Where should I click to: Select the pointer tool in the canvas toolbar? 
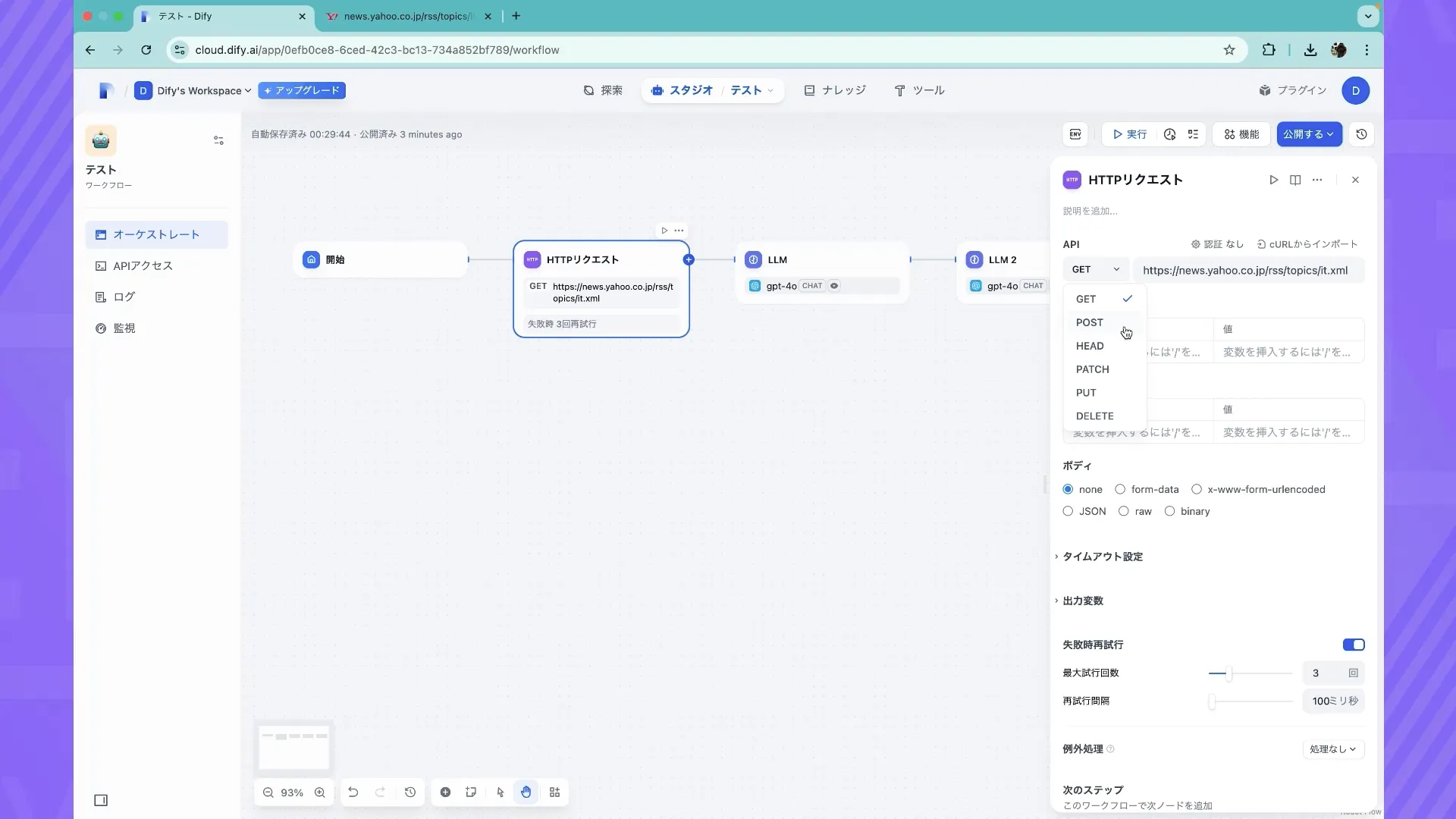point(499,792)
